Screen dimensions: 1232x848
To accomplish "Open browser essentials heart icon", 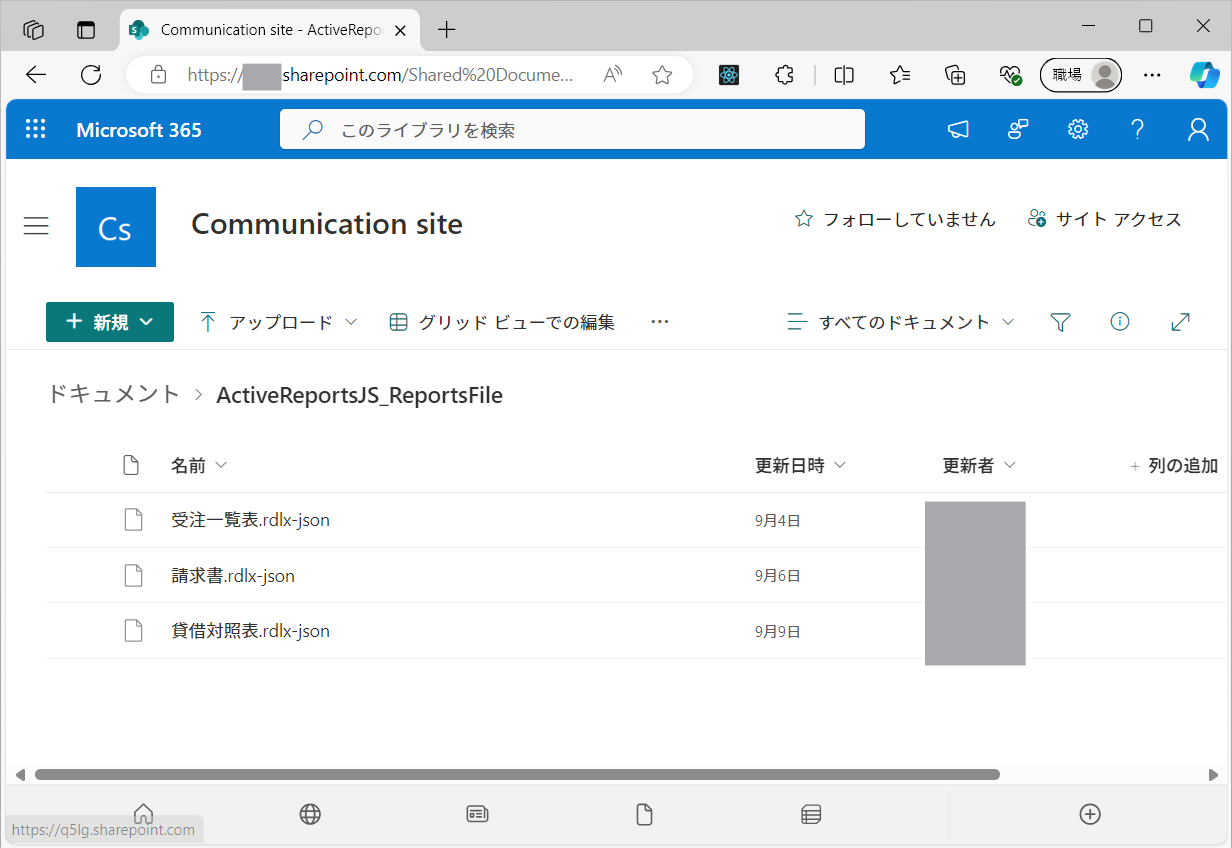I will (1010, 75).
